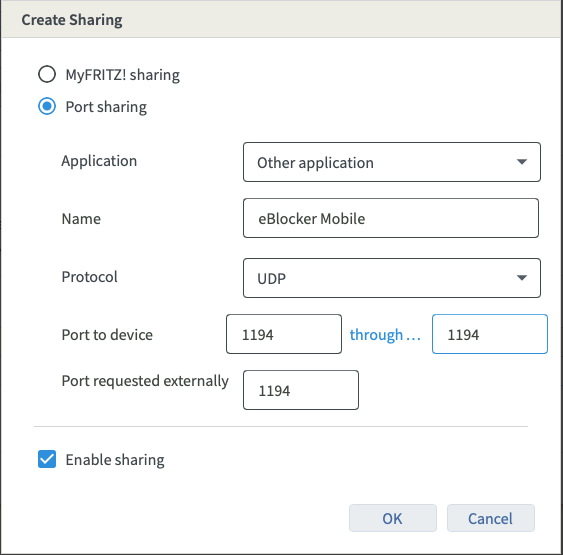This screenshot has width=563, height=555.
Task: Confirm the dialog with OK
Action: click(x=393, y=518)
